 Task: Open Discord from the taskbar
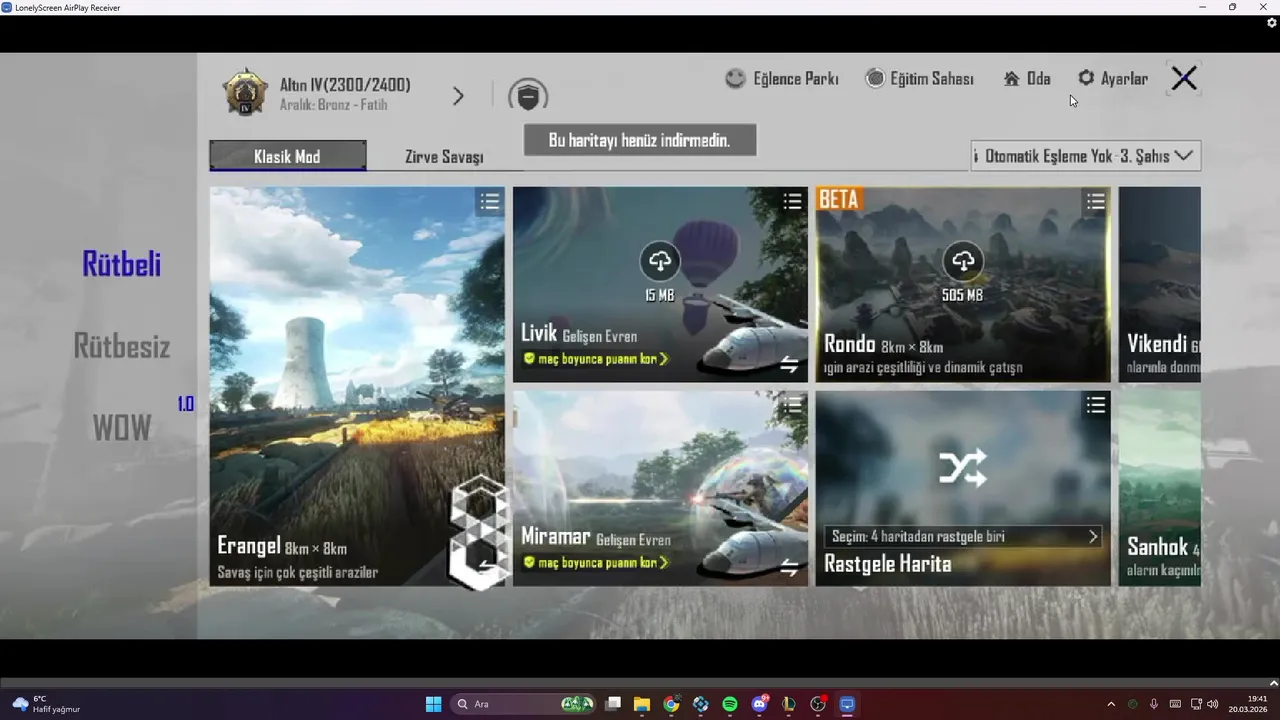click(x=759, y=704)
